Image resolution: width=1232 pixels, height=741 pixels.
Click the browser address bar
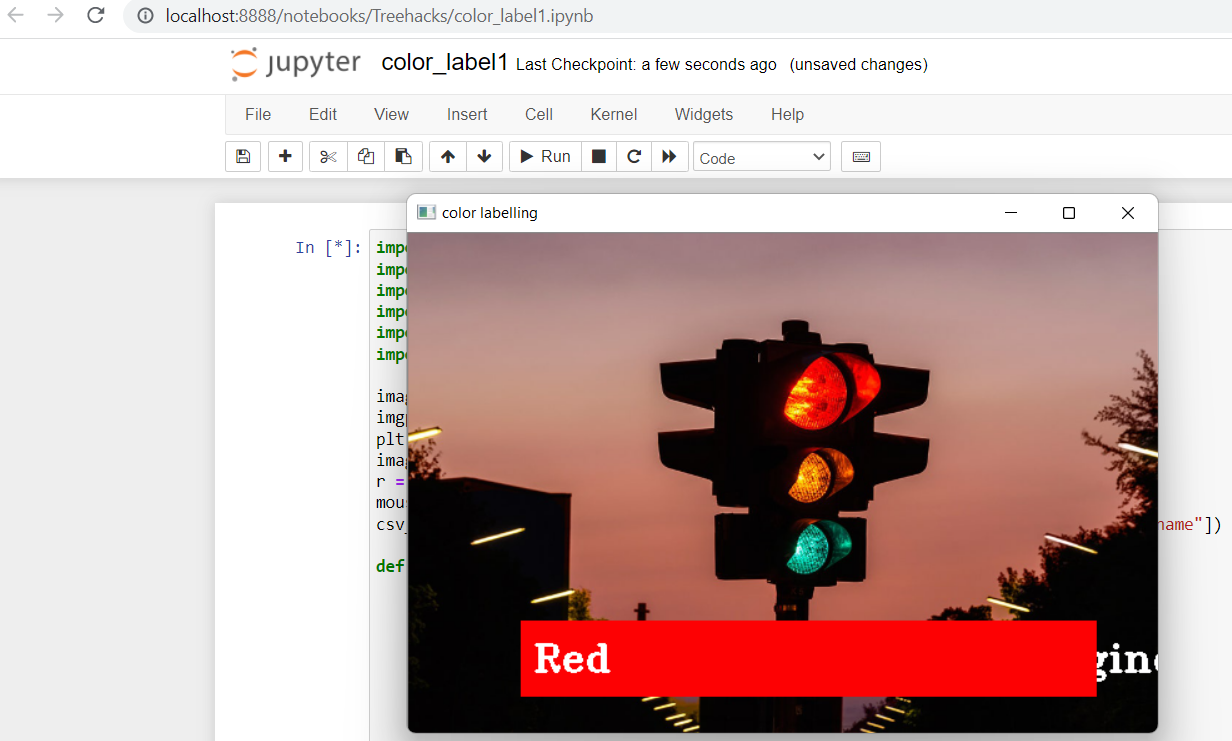pos(400,16)
